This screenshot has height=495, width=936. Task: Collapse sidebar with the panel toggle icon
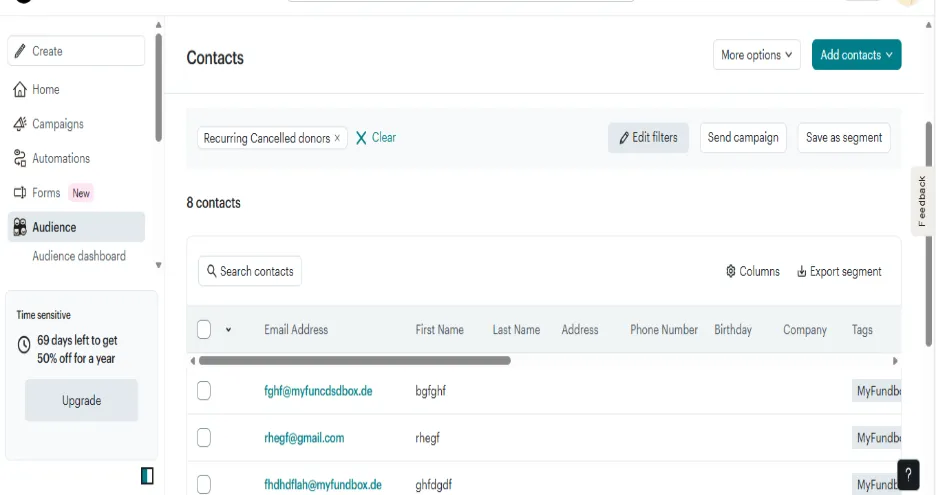coord(147,476)
